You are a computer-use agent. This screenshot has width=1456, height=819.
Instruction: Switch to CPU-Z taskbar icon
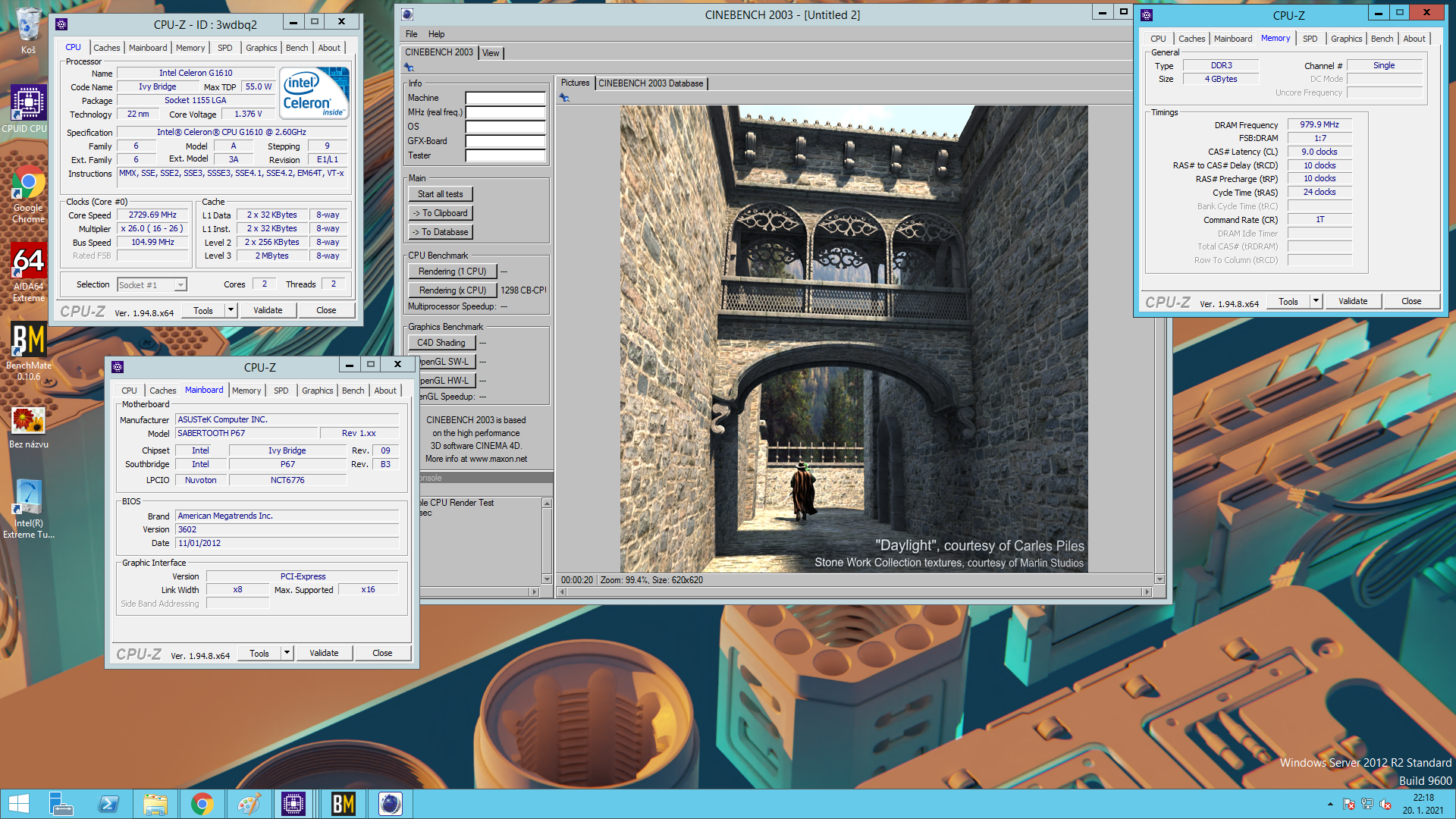pyautogui.click(x=293, y=804)
